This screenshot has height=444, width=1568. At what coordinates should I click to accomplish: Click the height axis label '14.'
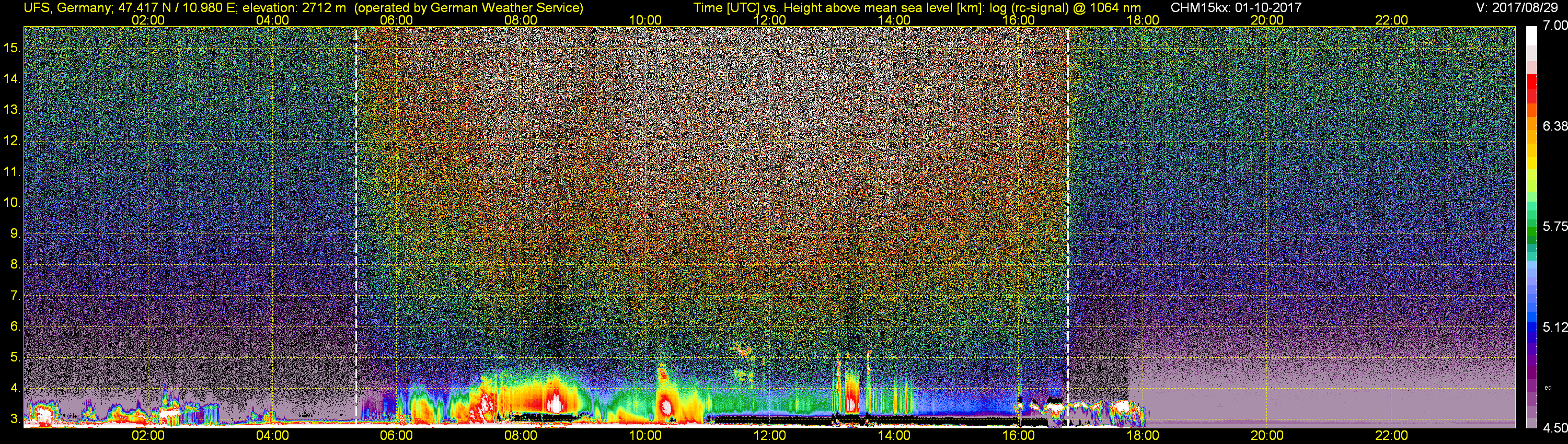pos(12,78)
